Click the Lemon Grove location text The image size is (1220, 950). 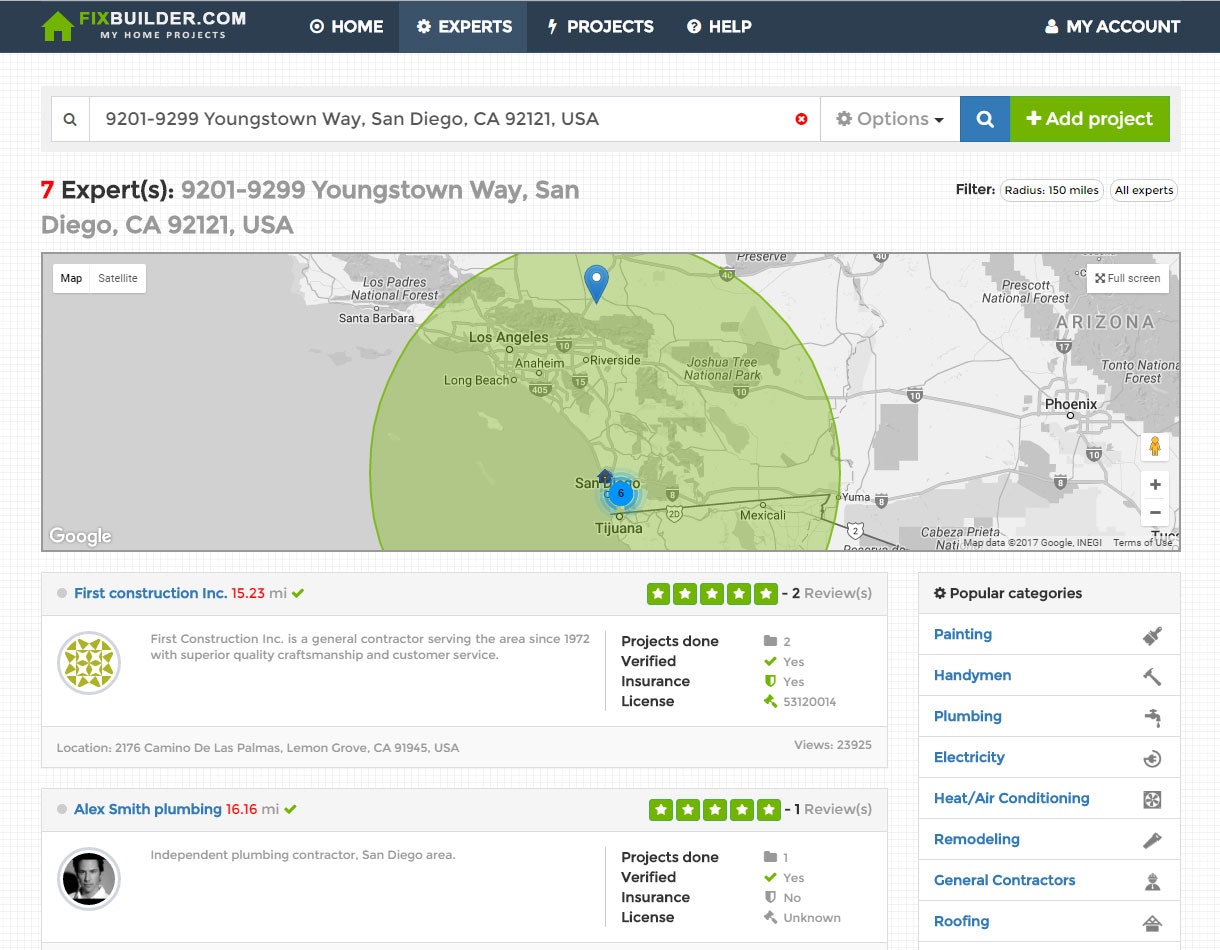coord(258,747)
